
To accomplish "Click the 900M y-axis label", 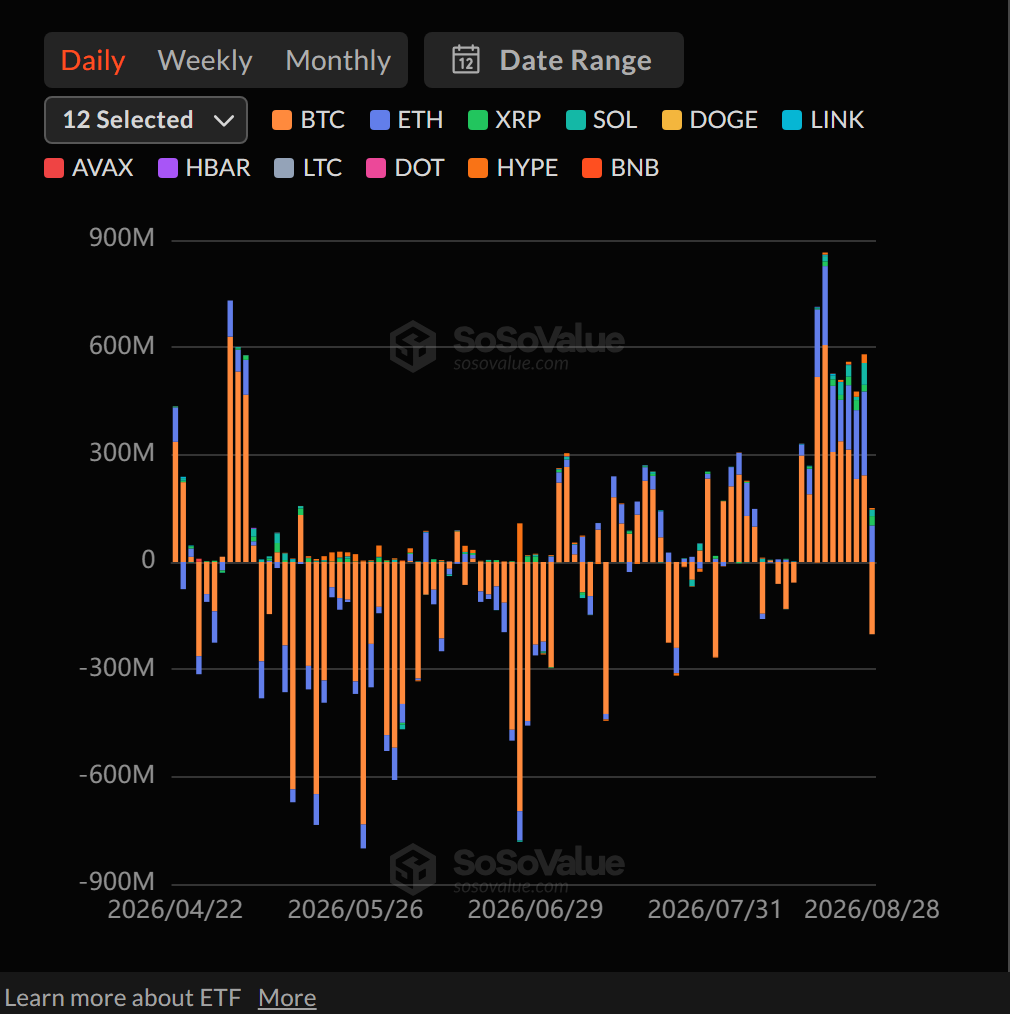I will tap(122, 238).
